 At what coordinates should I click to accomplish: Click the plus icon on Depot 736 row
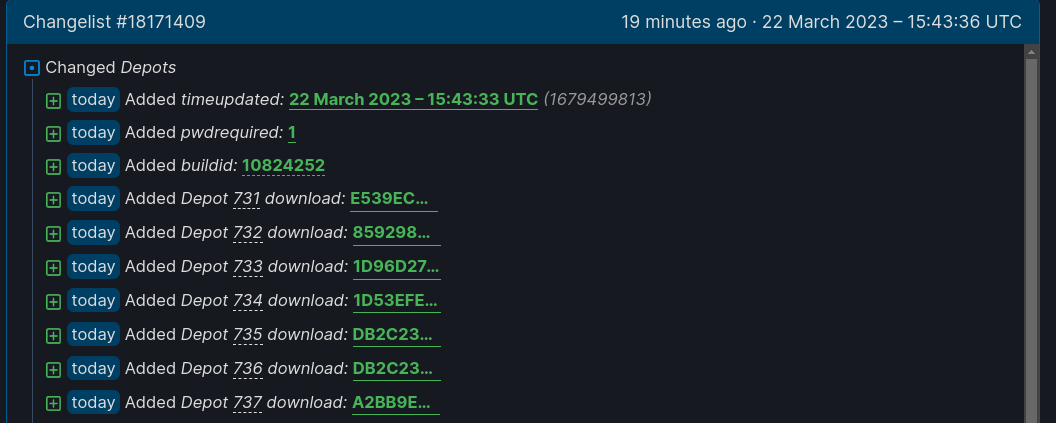point(53,369)
